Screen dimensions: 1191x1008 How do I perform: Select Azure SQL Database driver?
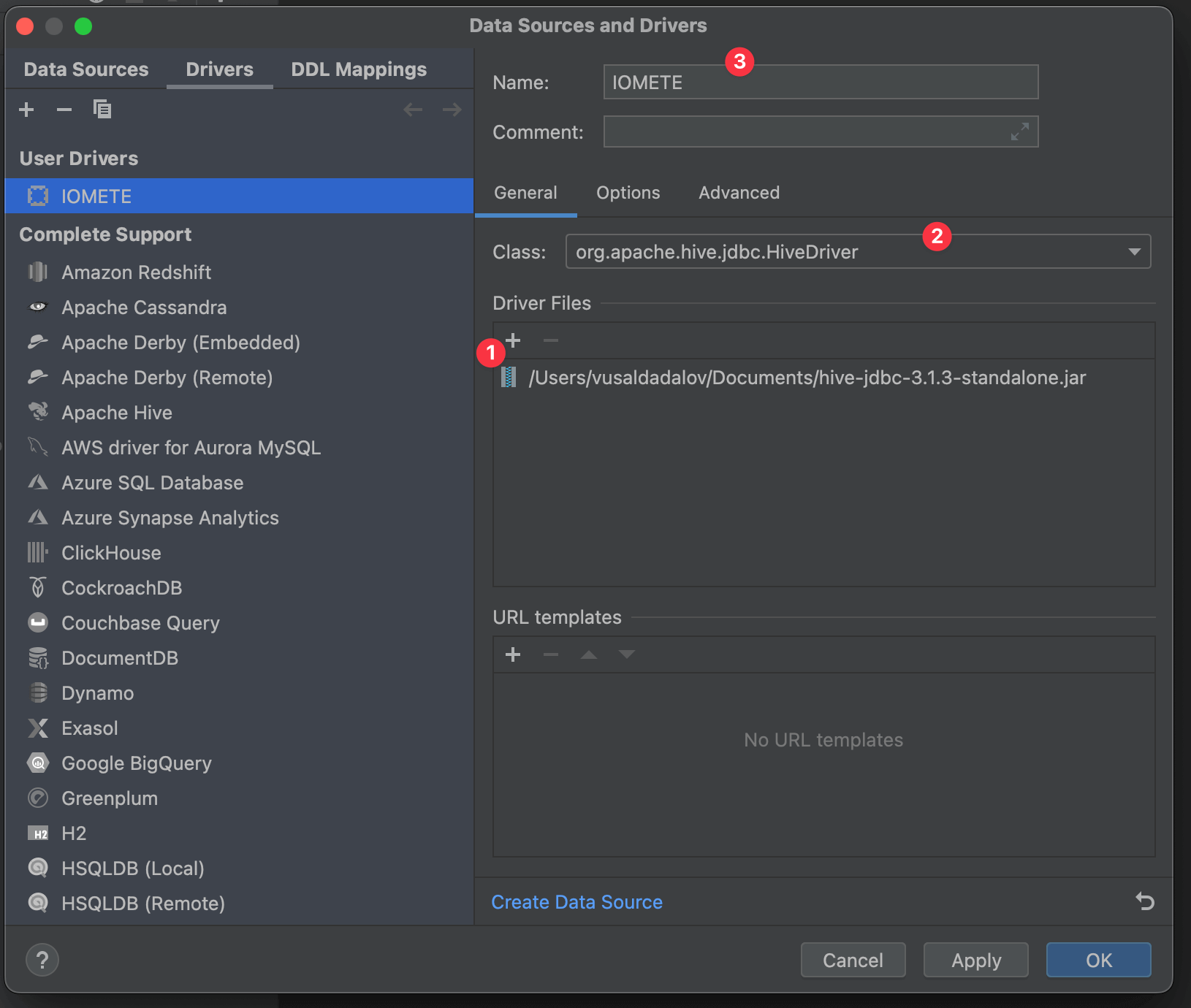click(239, 483)
